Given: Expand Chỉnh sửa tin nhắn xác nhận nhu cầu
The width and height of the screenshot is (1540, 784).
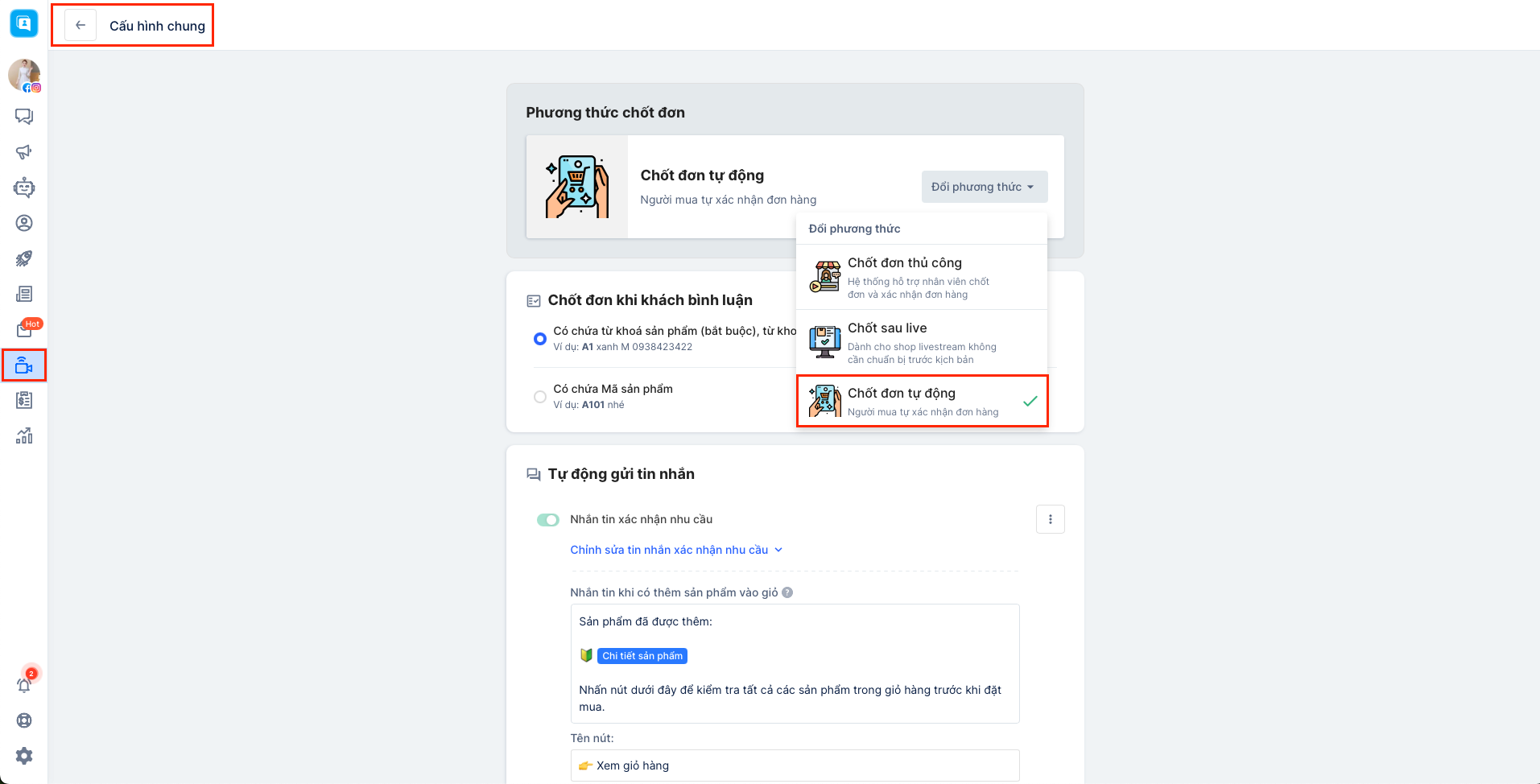Looking at the screenshot, I should tap(676, 550).
